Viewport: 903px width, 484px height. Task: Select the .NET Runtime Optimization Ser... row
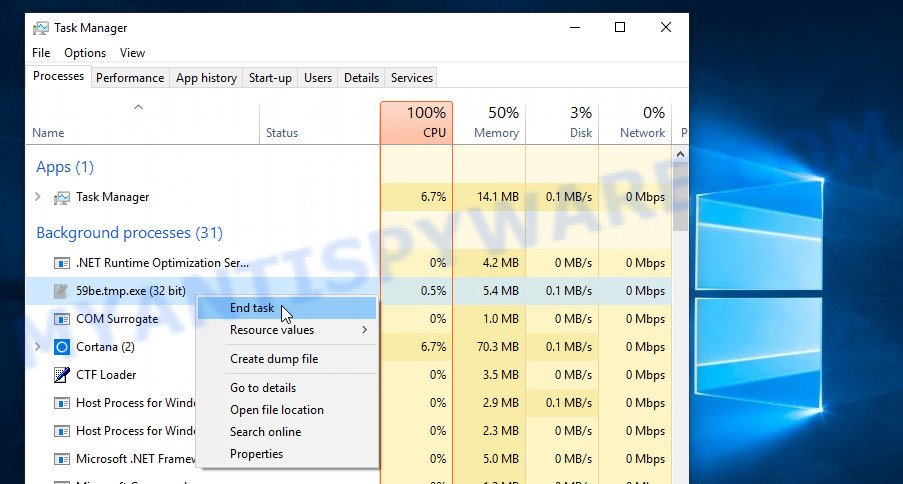coord(349,263)
